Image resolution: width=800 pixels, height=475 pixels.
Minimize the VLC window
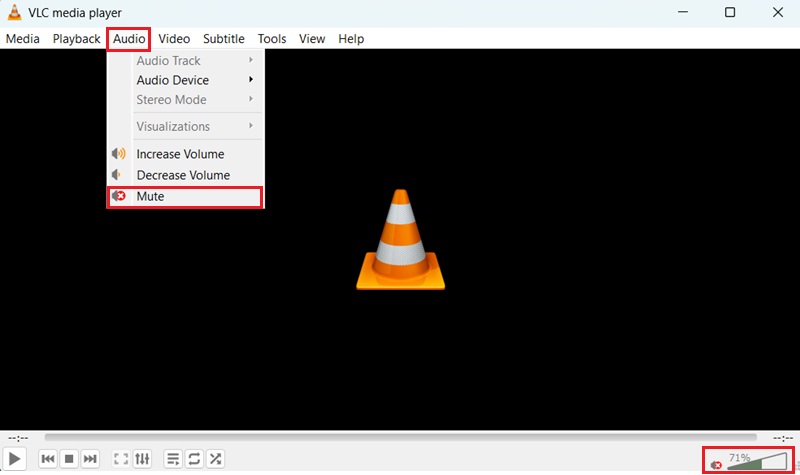tap(683, 12)
